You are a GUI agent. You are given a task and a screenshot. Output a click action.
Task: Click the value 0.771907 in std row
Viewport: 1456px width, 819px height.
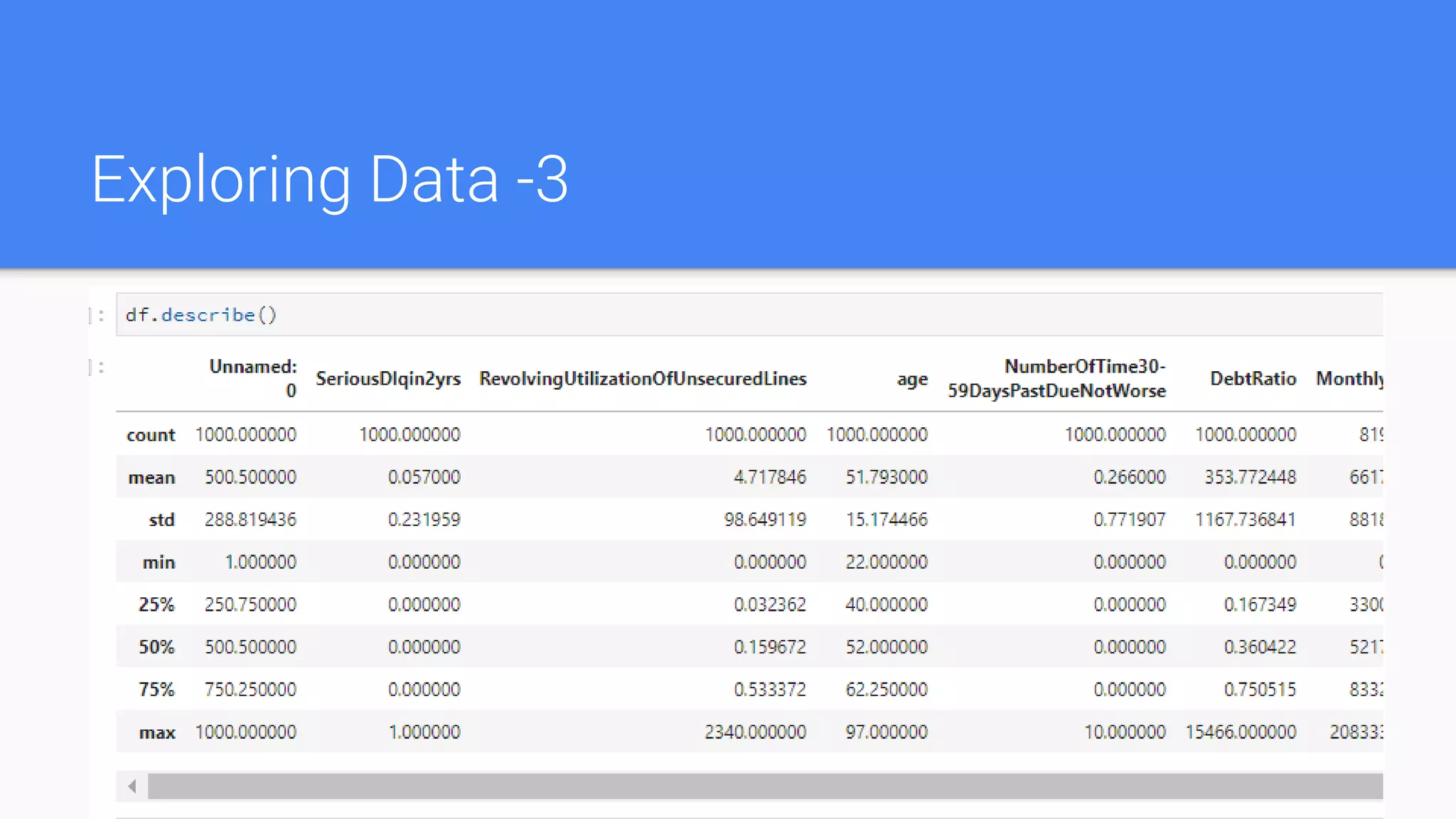(1130, 520)
